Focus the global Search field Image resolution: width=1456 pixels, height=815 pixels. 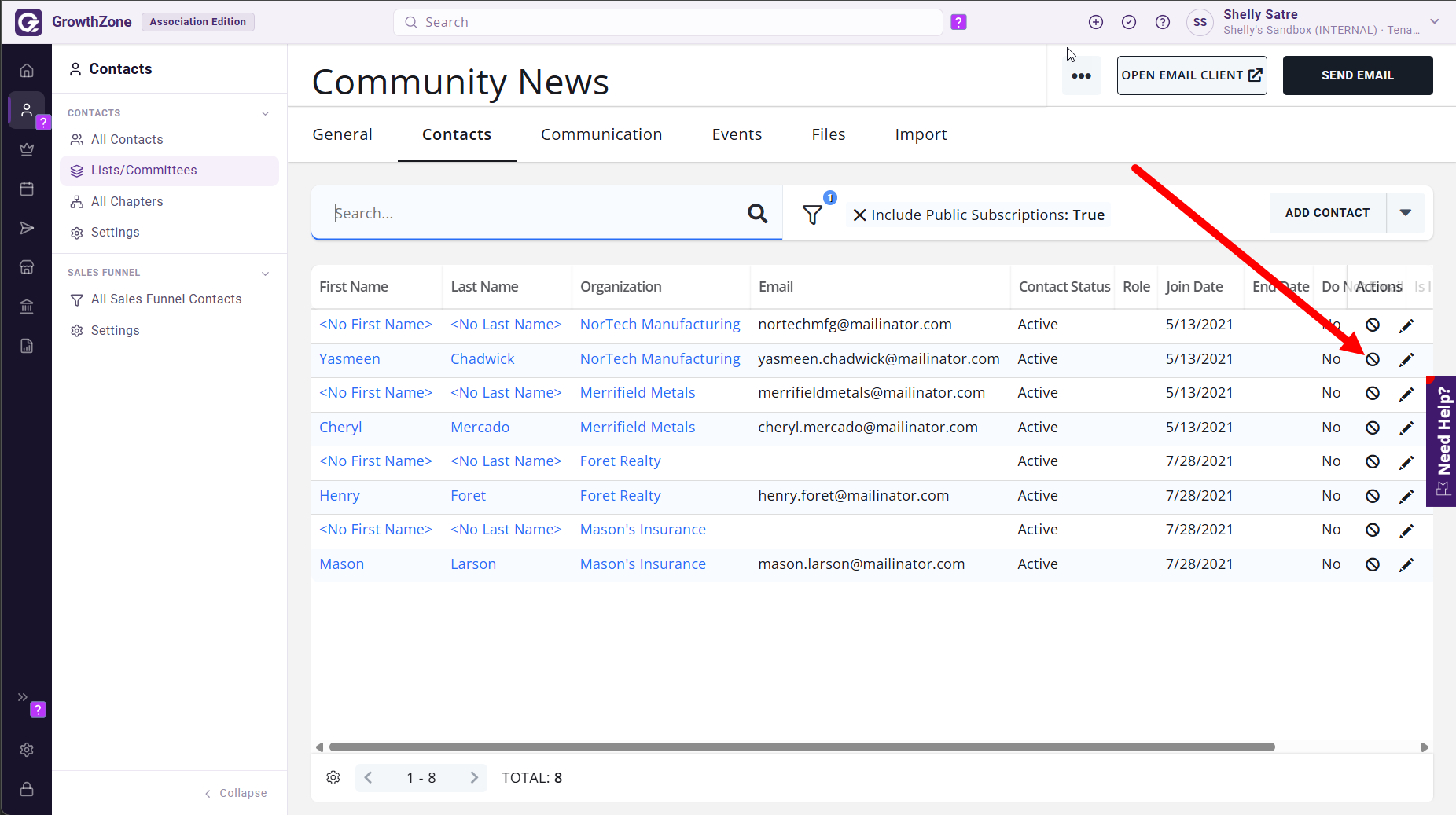tap(667, 22)
